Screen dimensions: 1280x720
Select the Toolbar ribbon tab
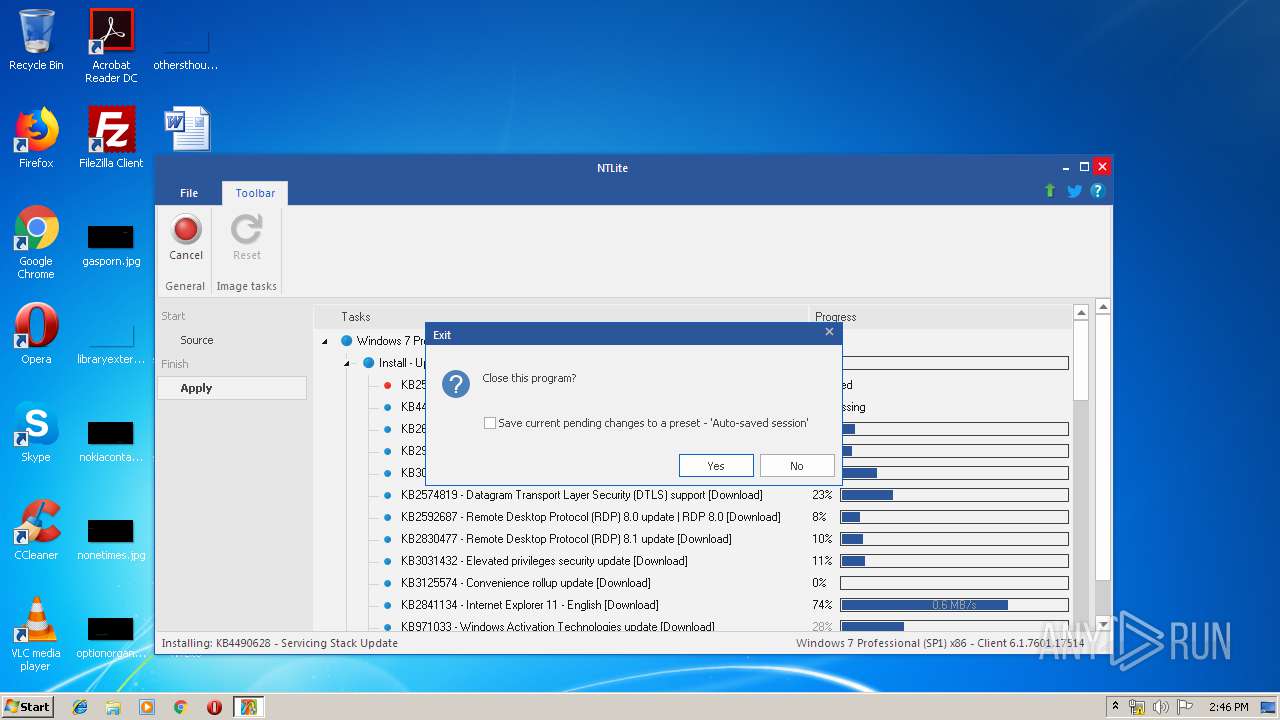[255, 193]
